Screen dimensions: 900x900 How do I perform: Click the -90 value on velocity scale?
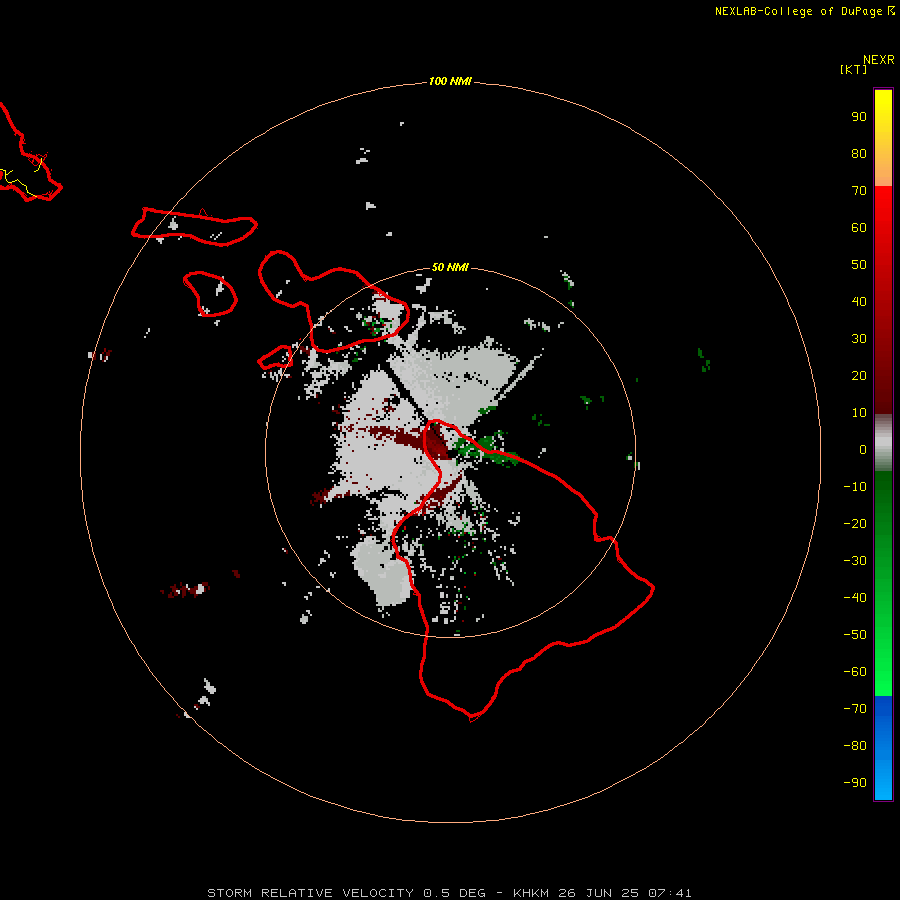(x=855, y=782)
